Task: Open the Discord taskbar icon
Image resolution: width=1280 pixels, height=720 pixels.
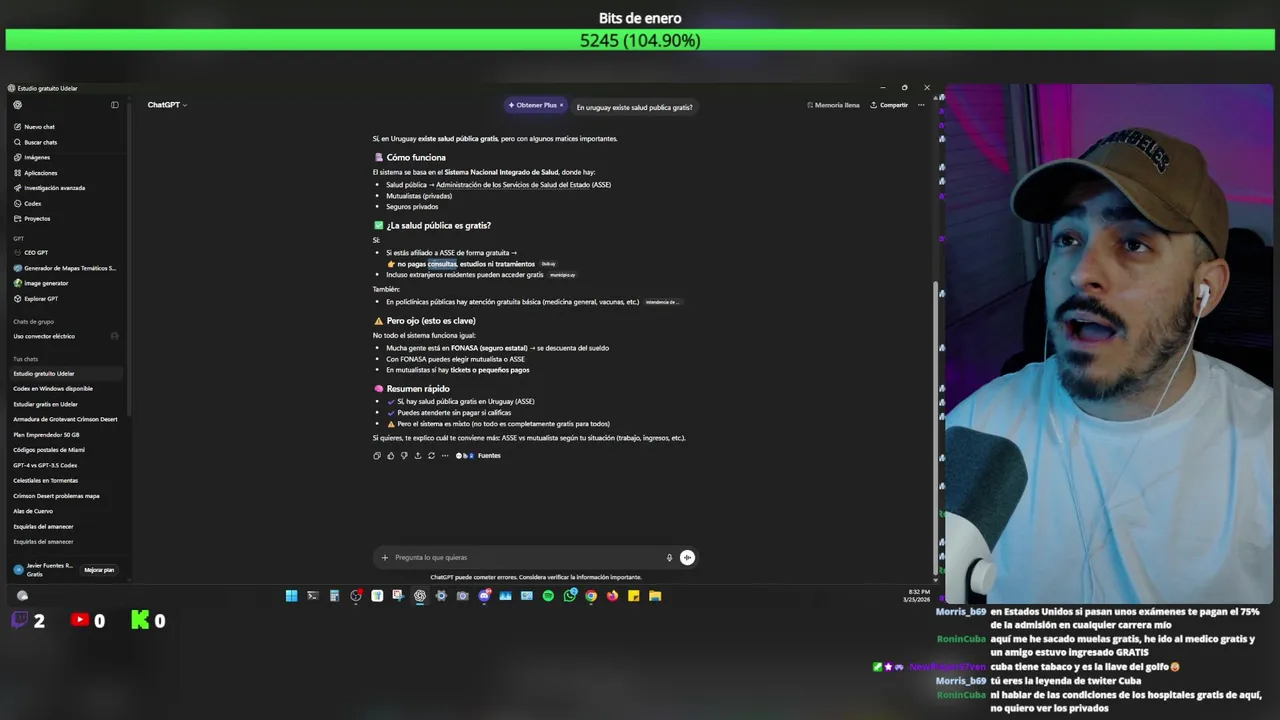Action: click(x=484, y=596)
